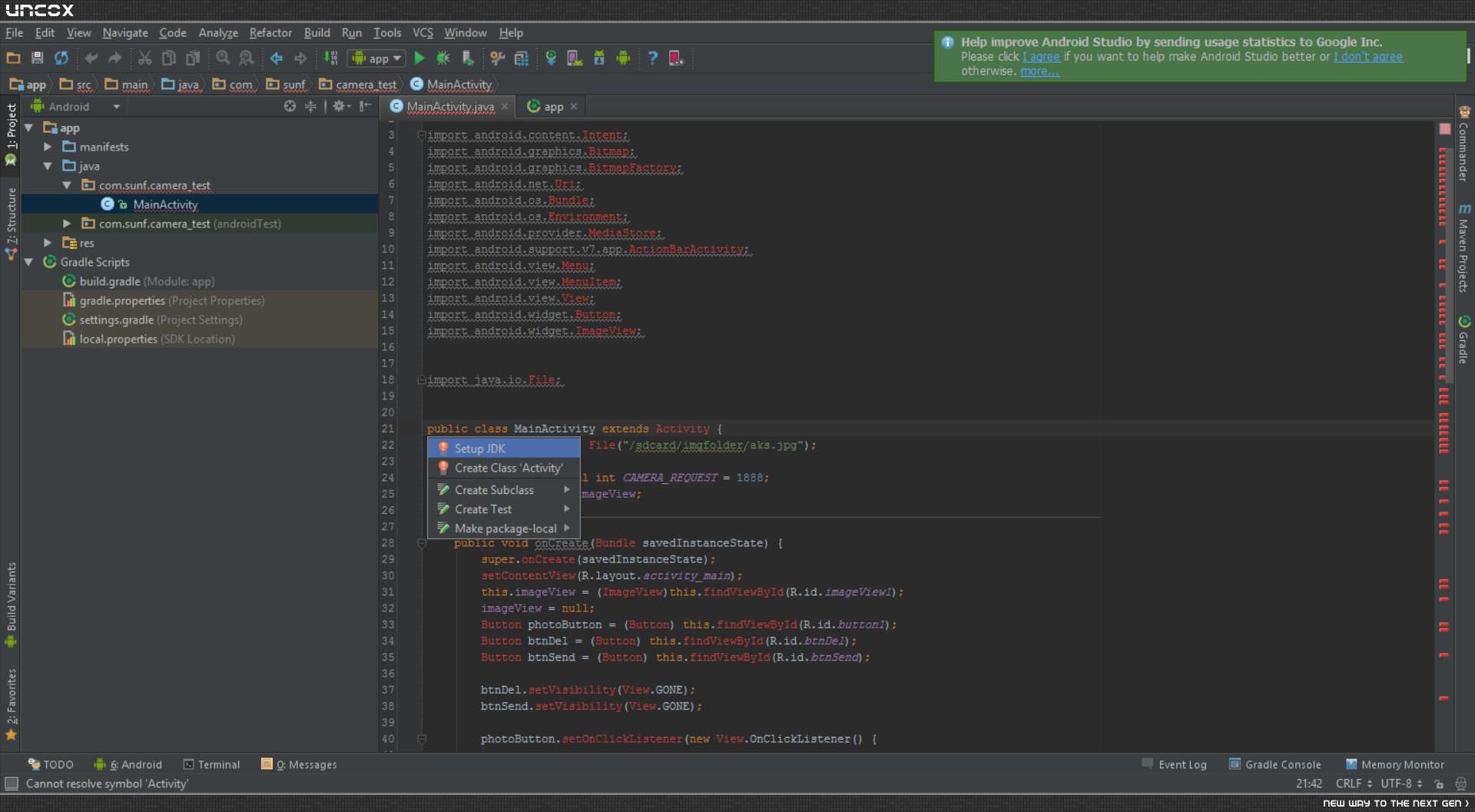Toggle the Commander side panel
Image resolution: width=1475 pixels, height=812 pixels.
click(x=1464, y=144)
